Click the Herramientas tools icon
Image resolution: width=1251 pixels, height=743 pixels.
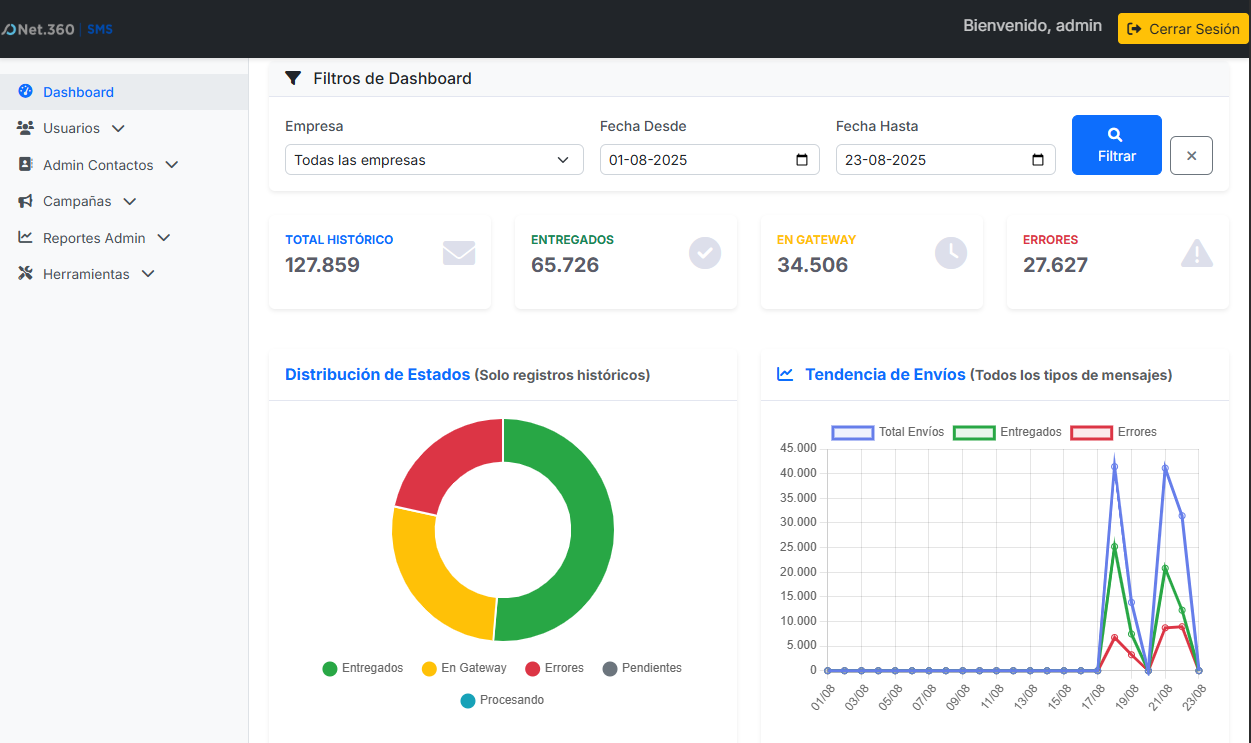[26, 274]
